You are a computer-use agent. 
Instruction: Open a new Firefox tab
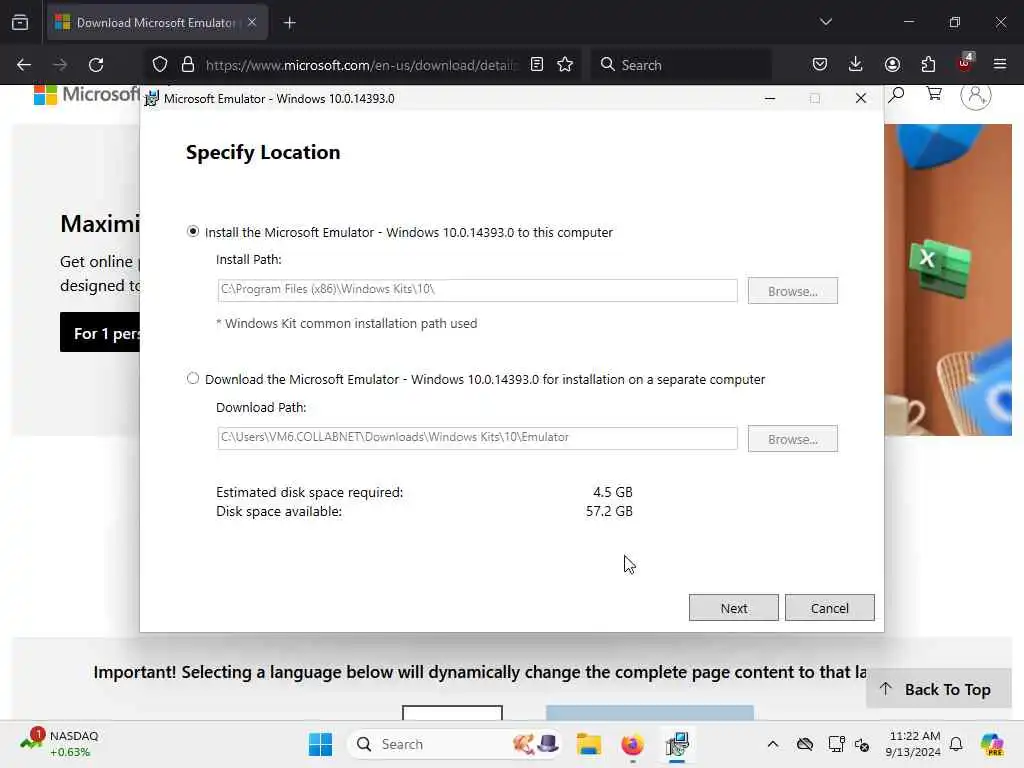290,23
